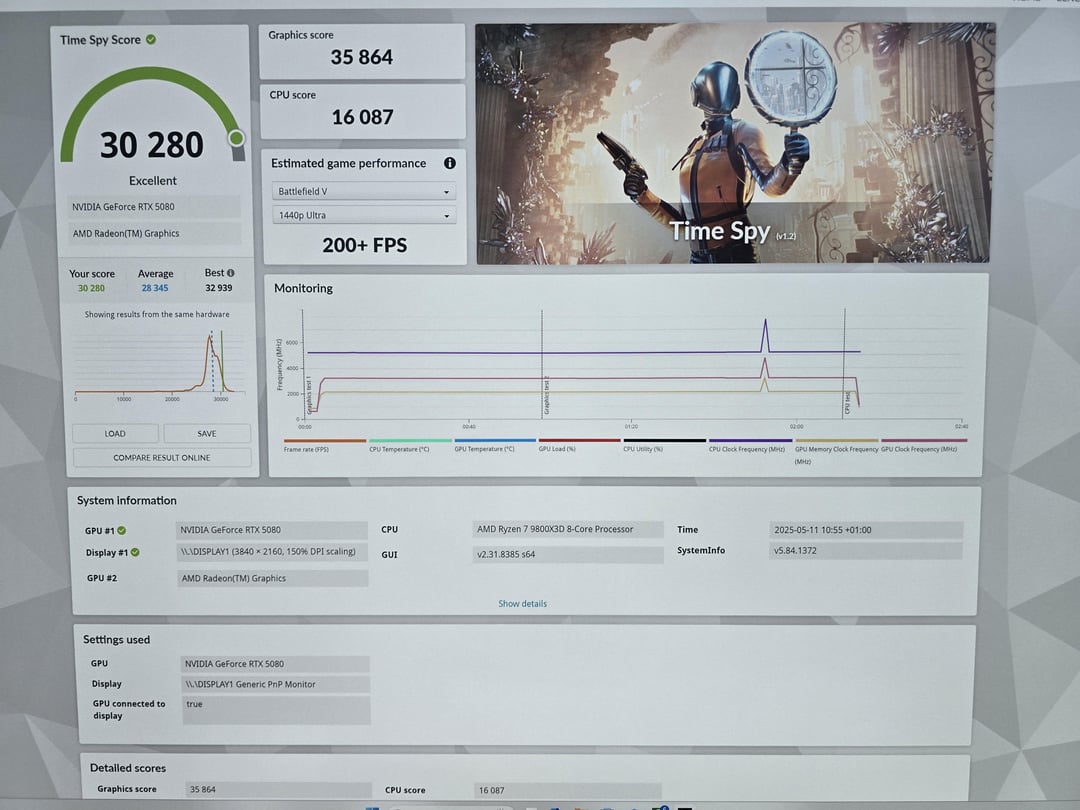This screenshot has width=1080, height=810.
Task: Click the Detailed scores Graphics score 35 864
Action: [x=278, y=789]
